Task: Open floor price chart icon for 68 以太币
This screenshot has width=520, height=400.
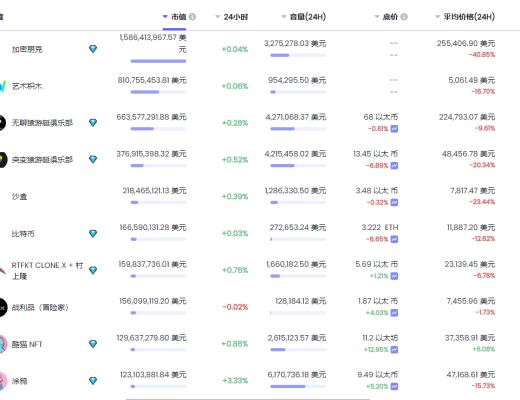Action: [x=394, y=129]
